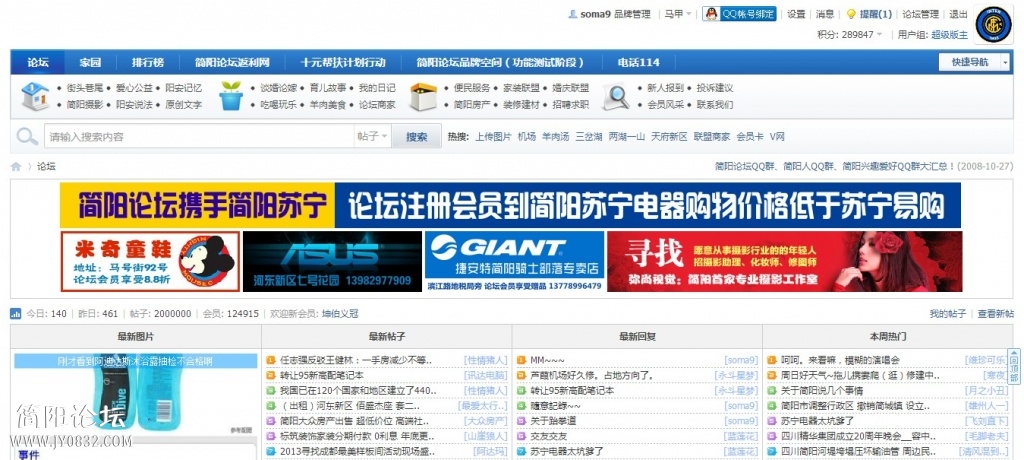Screen dimensions: 1024x460
Task: Click the blue icon beside 四川简阳河堤垮塌 post
Action: point(772,451)
